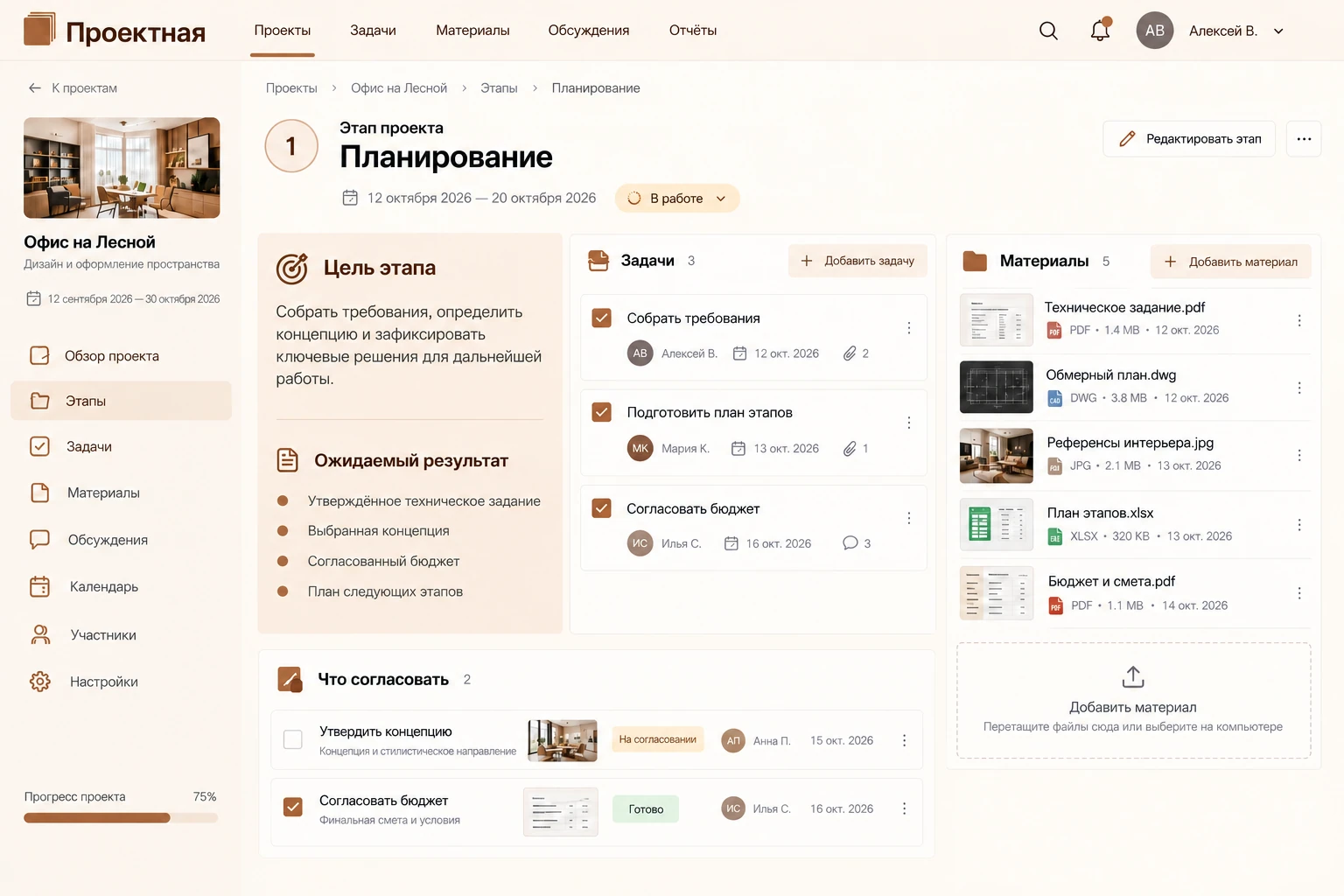Image resolution: width=1344 pixels, height=896 pixels.
Task: Click the На согласовании status badge
Action: [x=657, y=739]
